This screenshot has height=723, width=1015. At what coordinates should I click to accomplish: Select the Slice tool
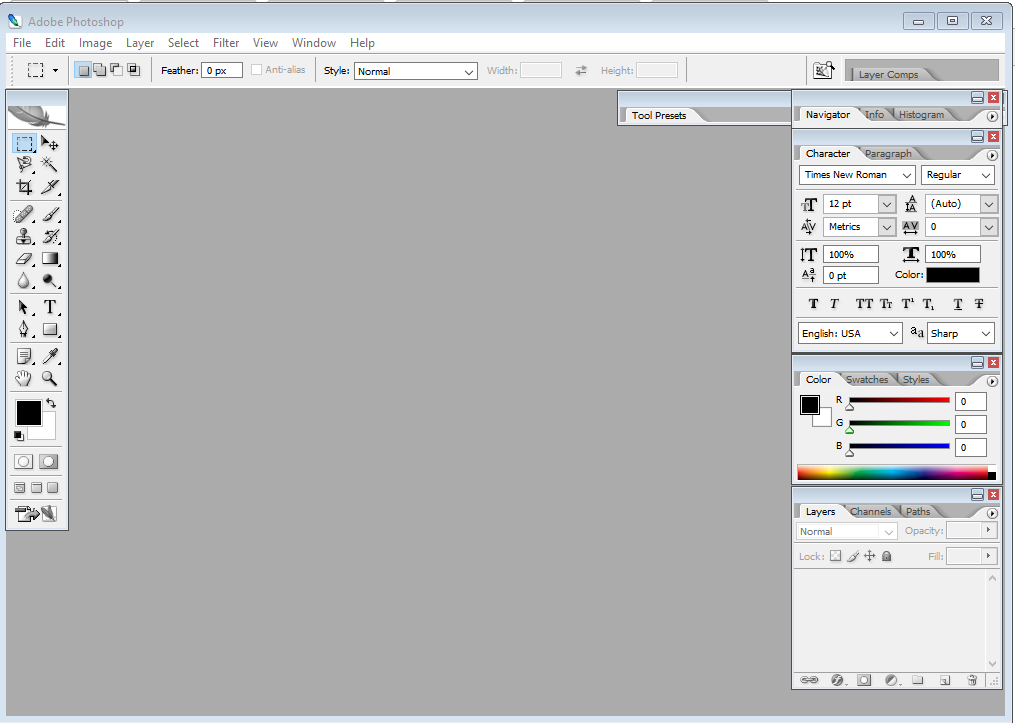click(49, 187)
